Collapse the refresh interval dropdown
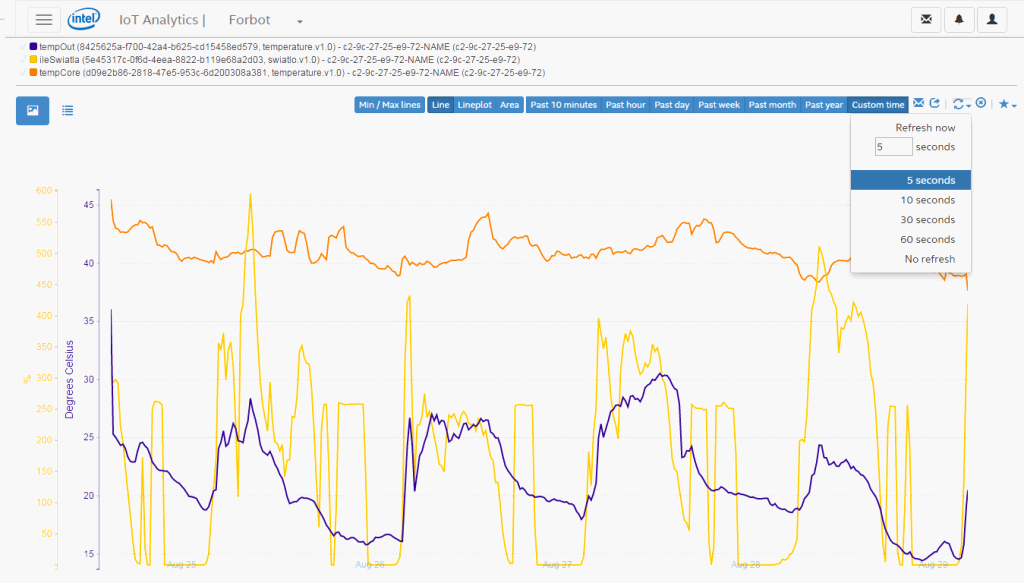The width and height of the screenshot is (1024, 583). click(x=961, y=104)
